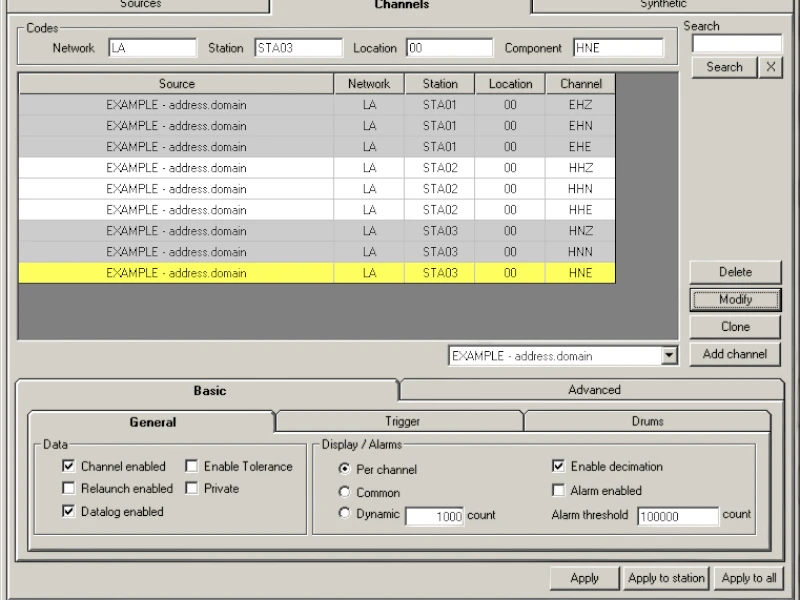Clear search with the X button

(x=769, y=67)
